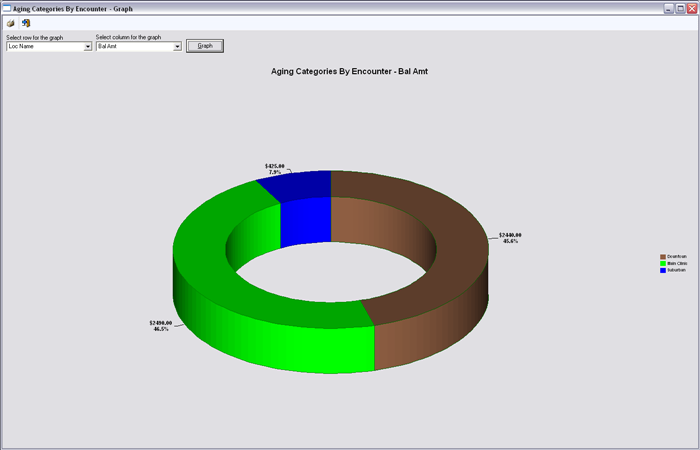
Task: Click the brown Downtown legend swatch
Action: tap(663, 257)
